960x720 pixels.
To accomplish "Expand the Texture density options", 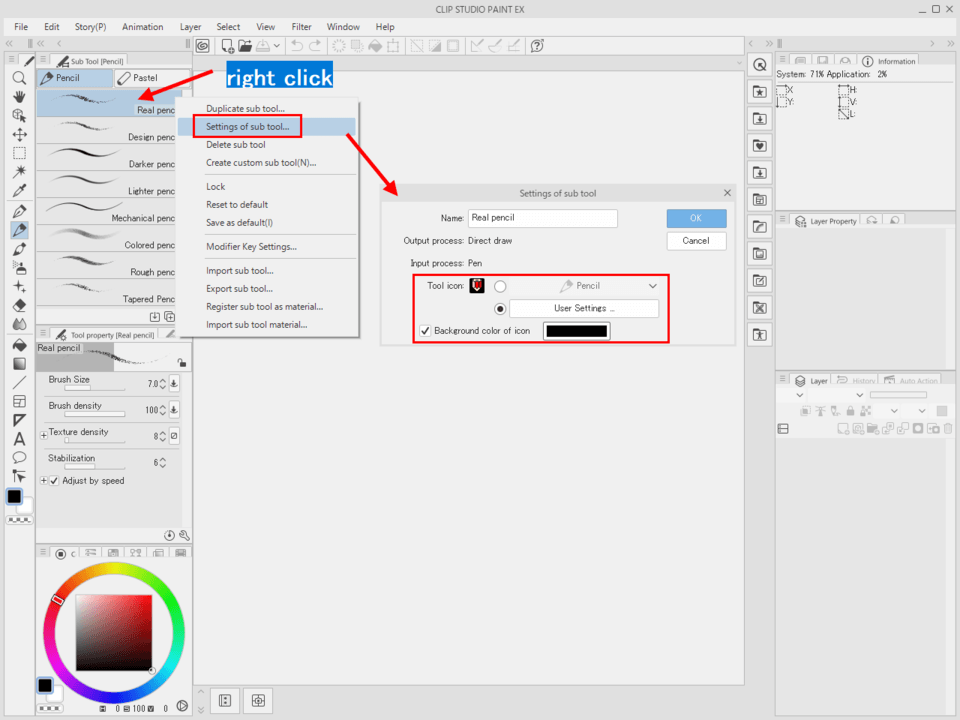I will click(x=43, y=436).
